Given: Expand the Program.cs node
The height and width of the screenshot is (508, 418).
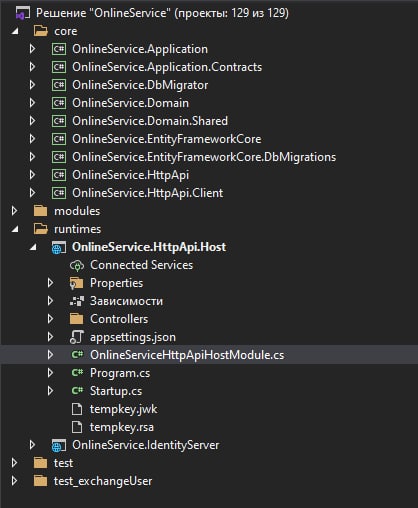Looking at the screenshot, I should point(50,373).
